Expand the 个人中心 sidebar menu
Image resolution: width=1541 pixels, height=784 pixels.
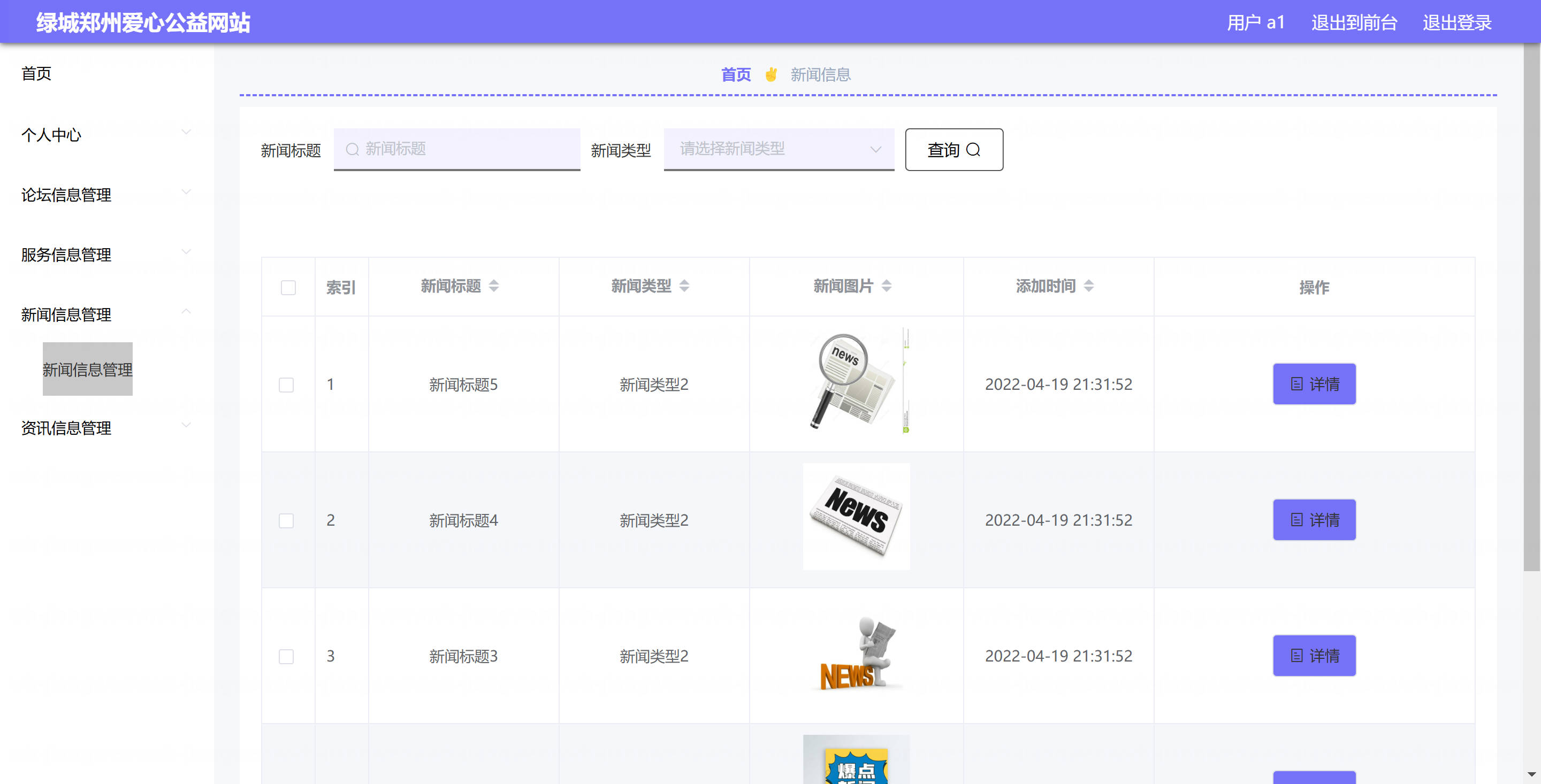[106, 135]
